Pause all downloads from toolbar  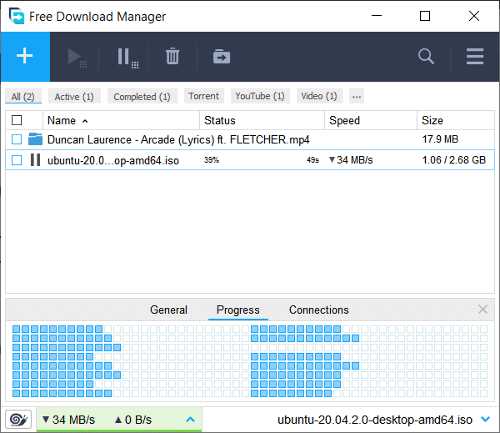pos(128,58)
